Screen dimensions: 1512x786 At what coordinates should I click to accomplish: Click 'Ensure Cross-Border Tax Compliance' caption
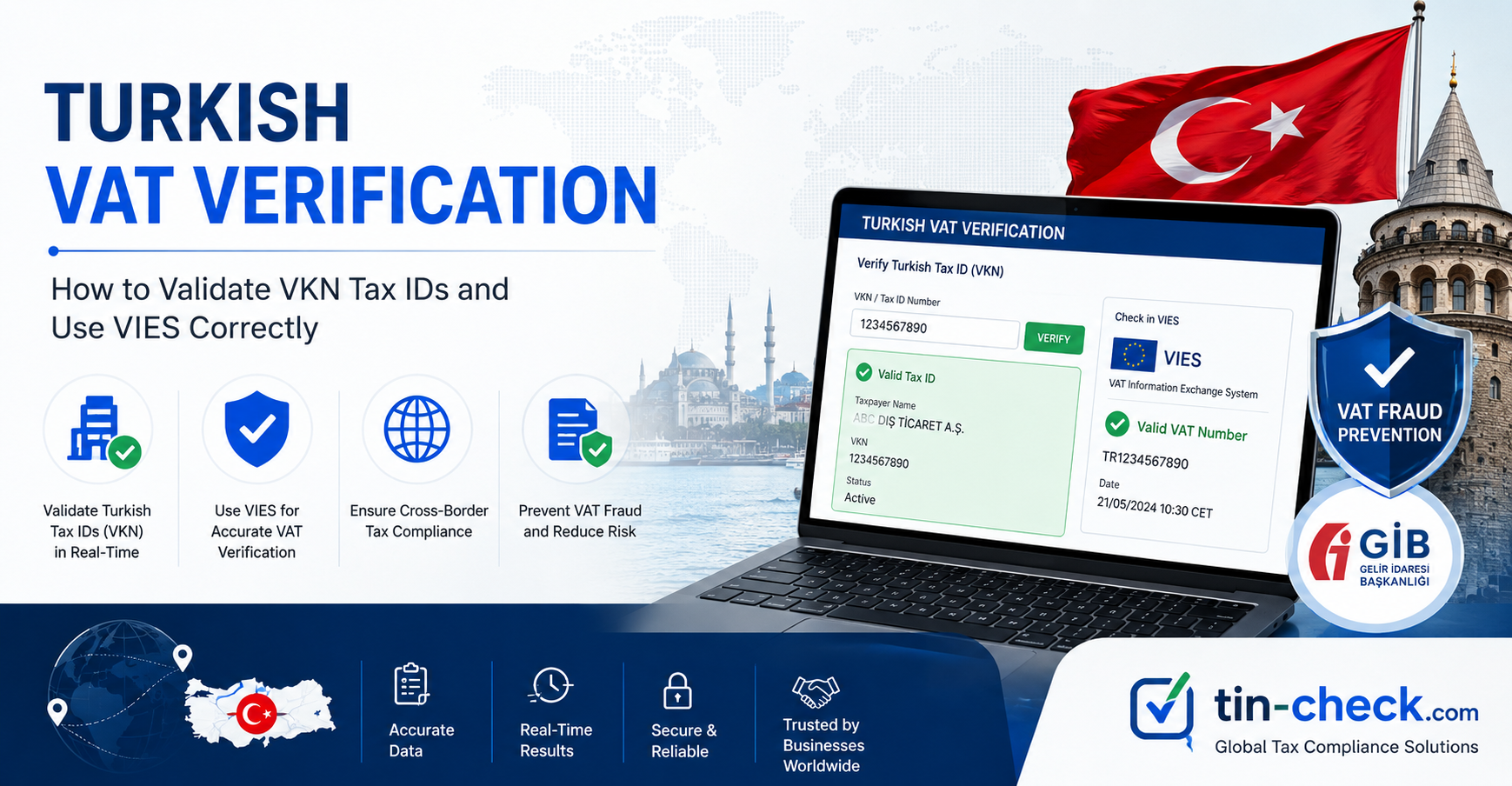coord(419,521)
